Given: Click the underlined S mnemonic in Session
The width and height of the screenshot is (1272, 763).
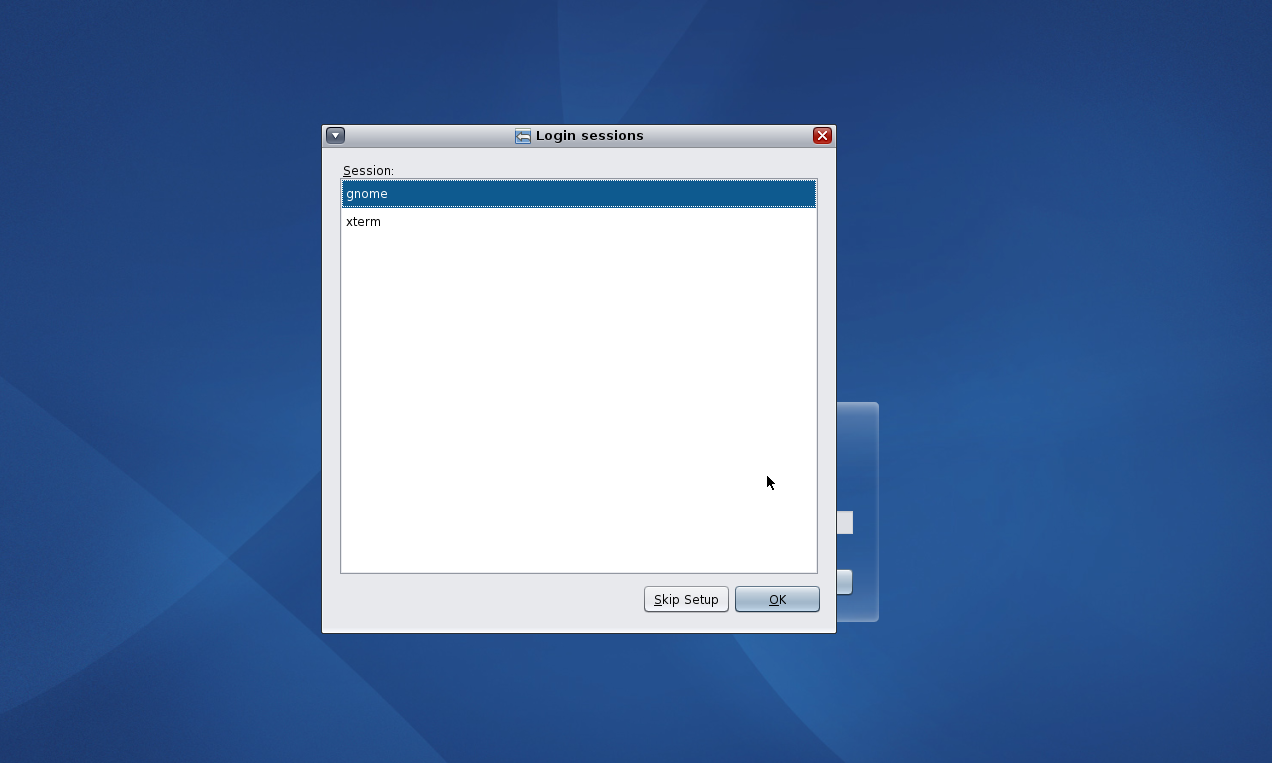Looking at the screenshot, I should [x=349, y=170].
